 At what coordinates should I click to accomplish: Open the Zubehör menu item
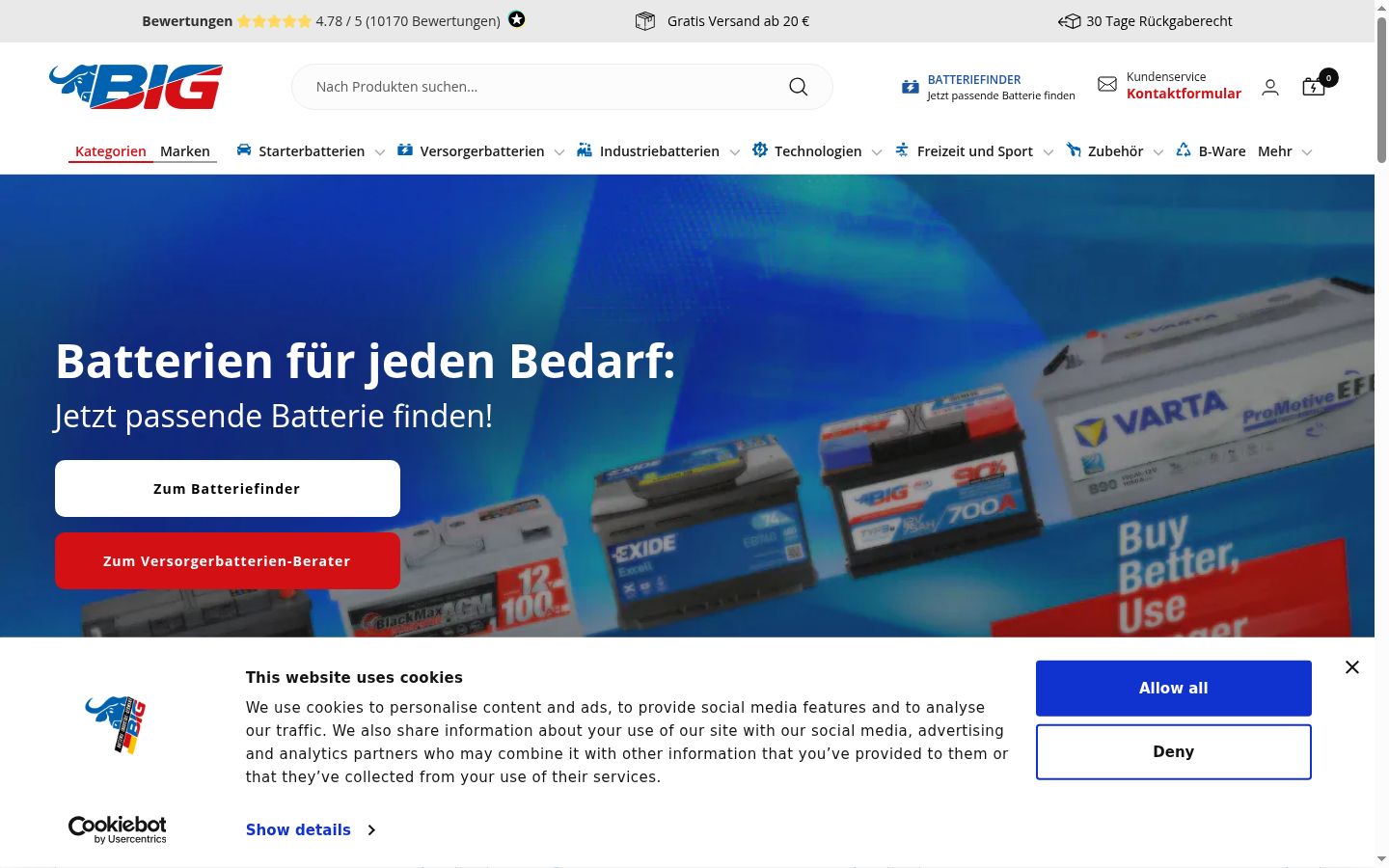pos(1116,151)
